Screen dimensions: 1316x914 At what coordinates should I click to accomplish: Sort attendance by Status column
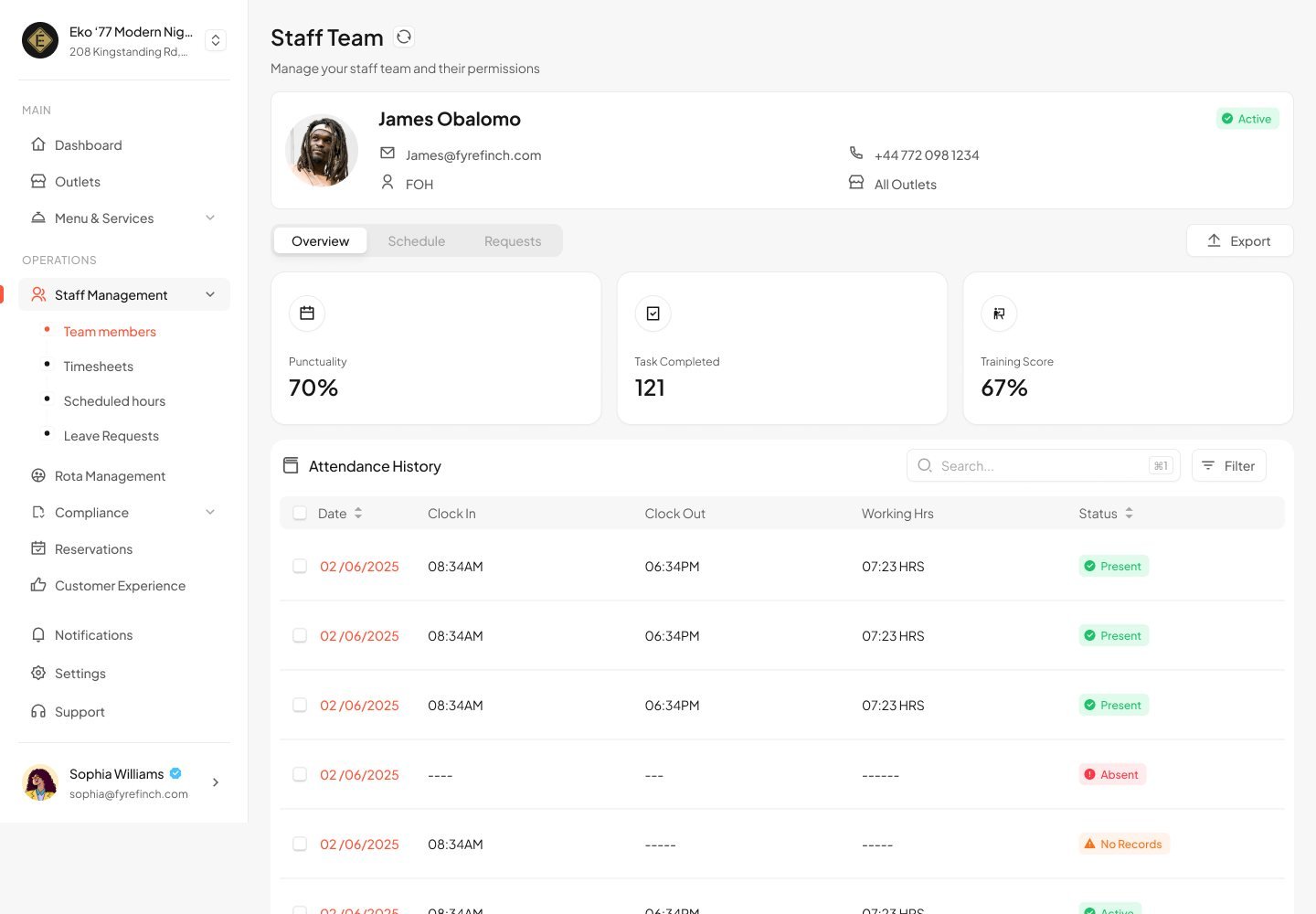(1129, 513)
